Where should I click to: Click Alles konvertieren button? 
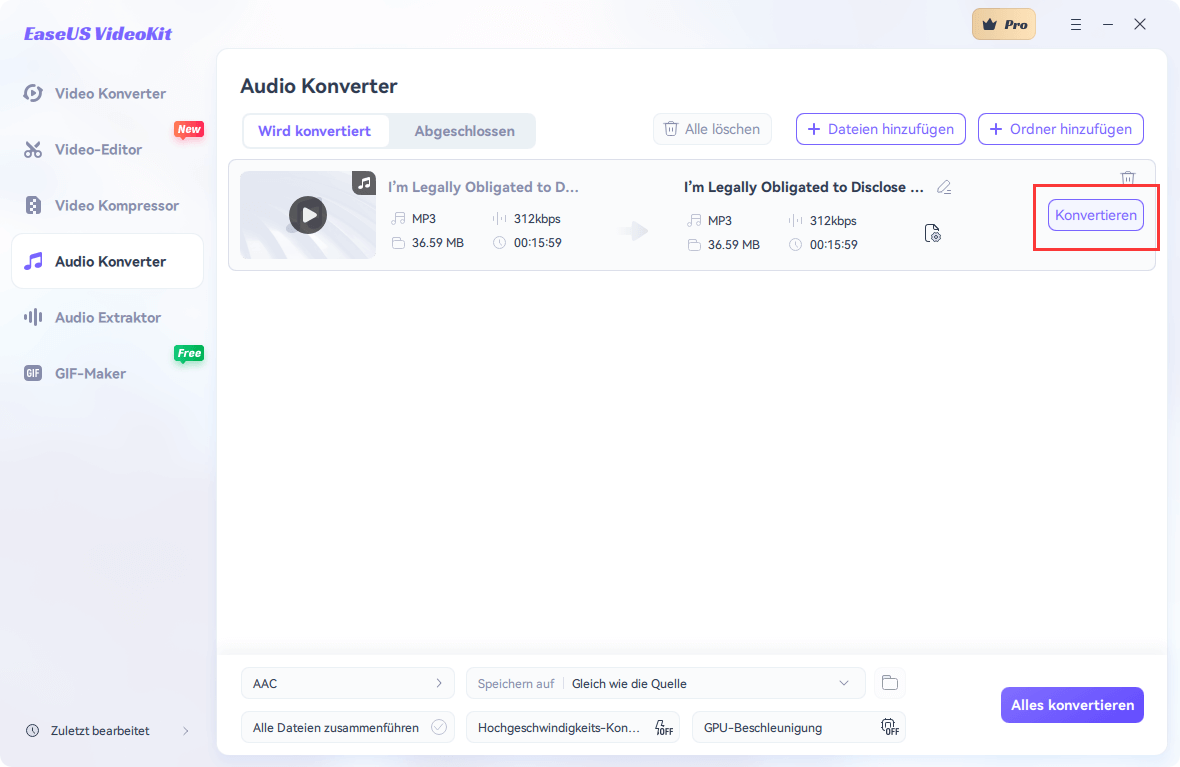(1072, 705)
